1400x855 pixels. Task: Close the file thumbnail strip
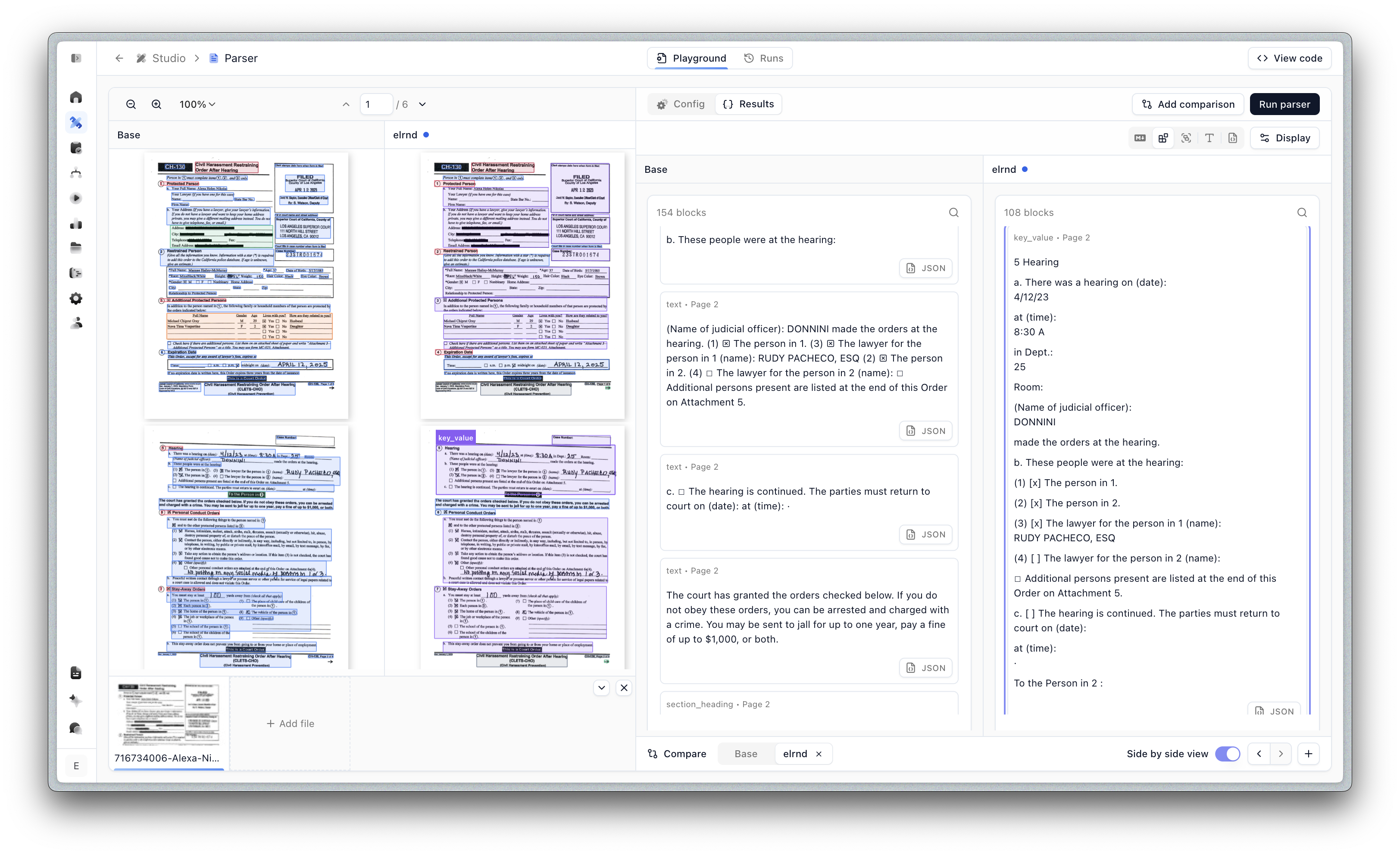[x=624, y=688]
